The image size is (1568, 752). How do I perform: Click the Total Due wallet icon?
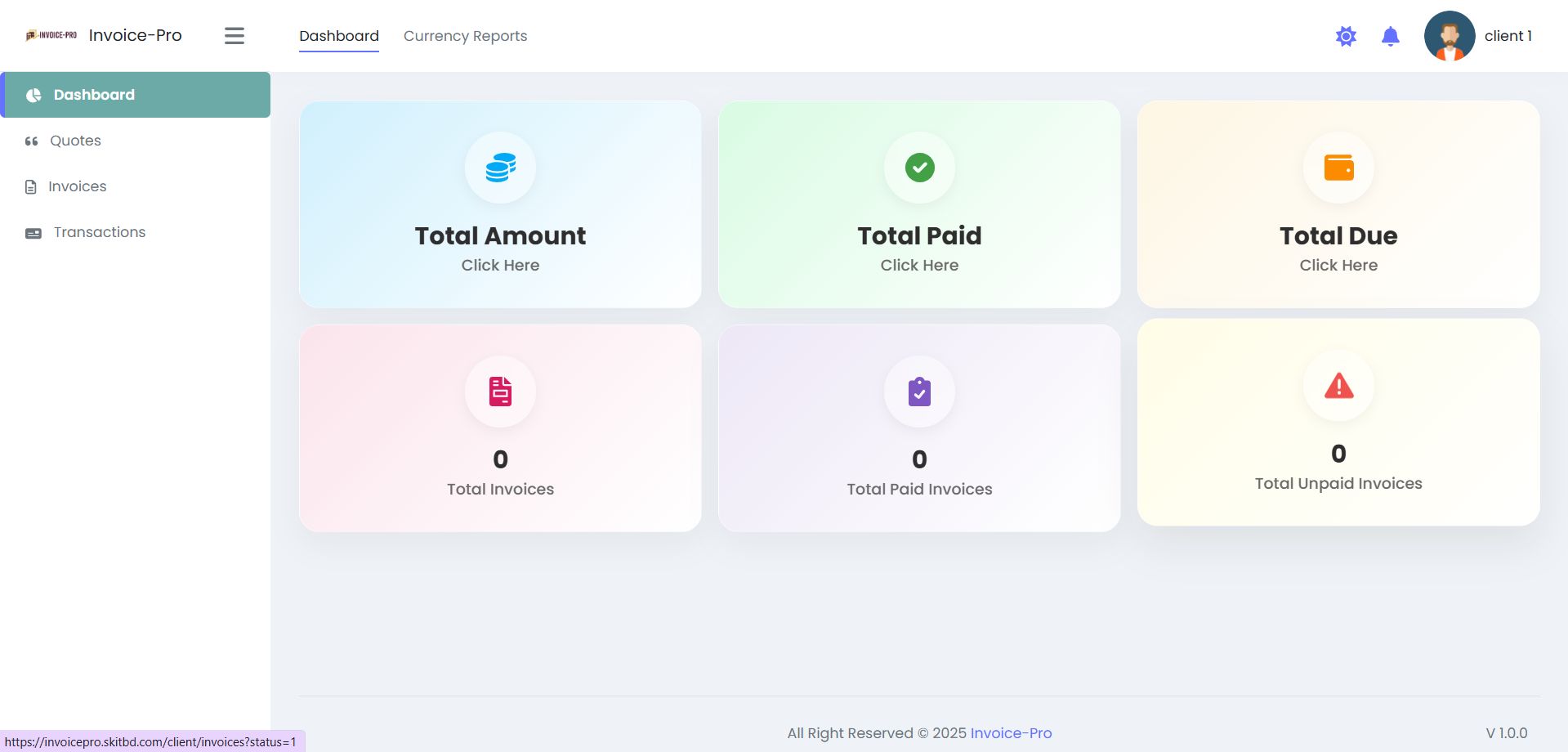coord(1338,168)
